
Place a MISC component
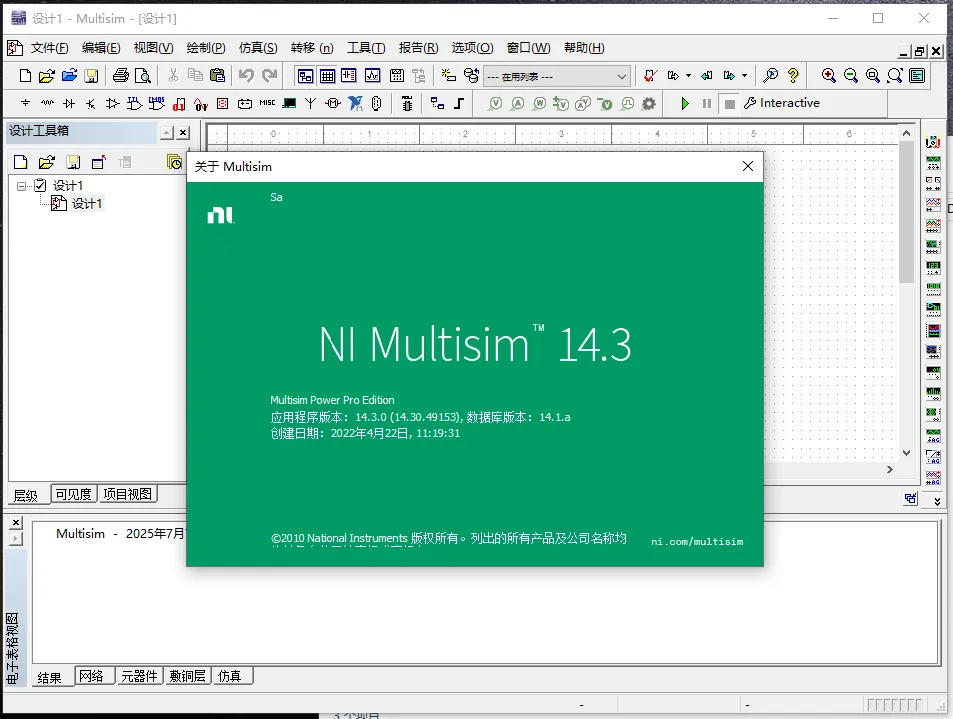pos(267,103)
